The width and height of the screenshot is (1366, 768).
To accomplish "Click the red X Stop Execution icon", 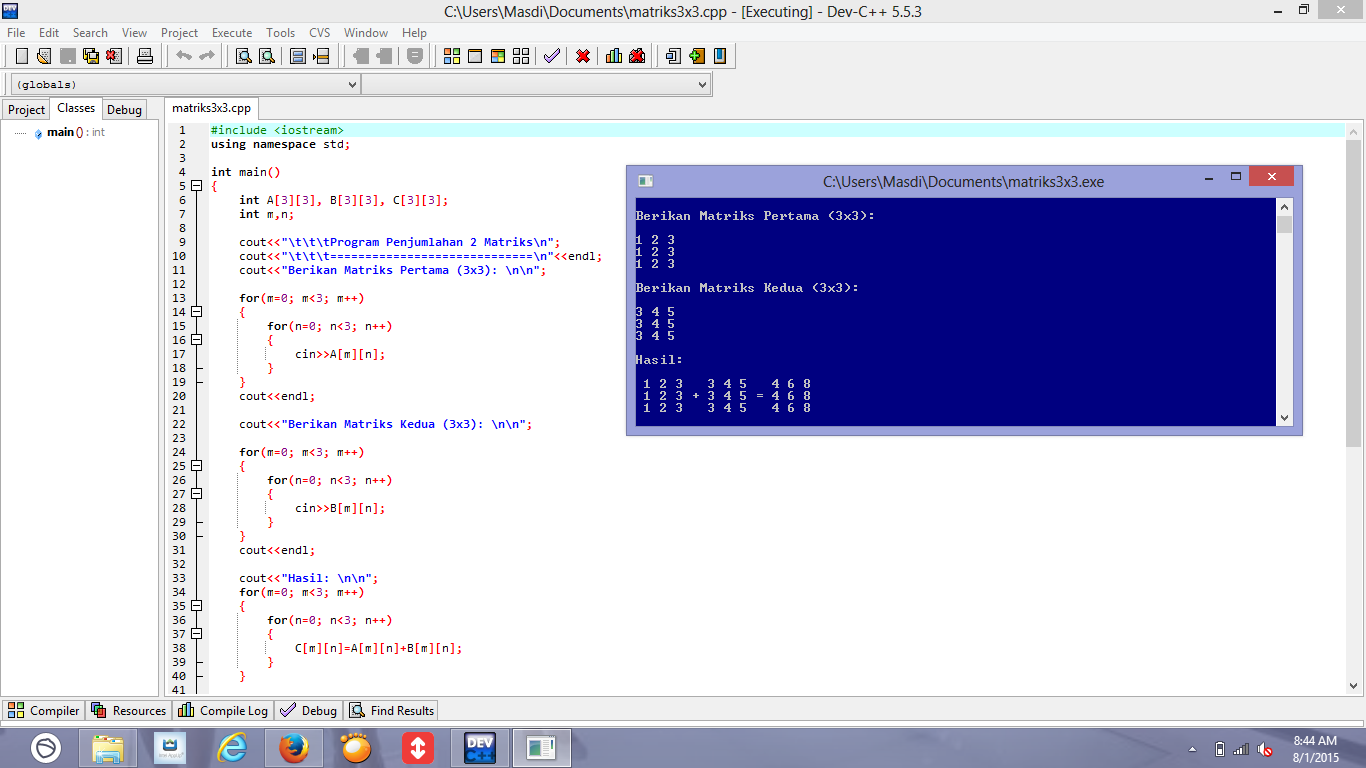I will coord(583,56).
